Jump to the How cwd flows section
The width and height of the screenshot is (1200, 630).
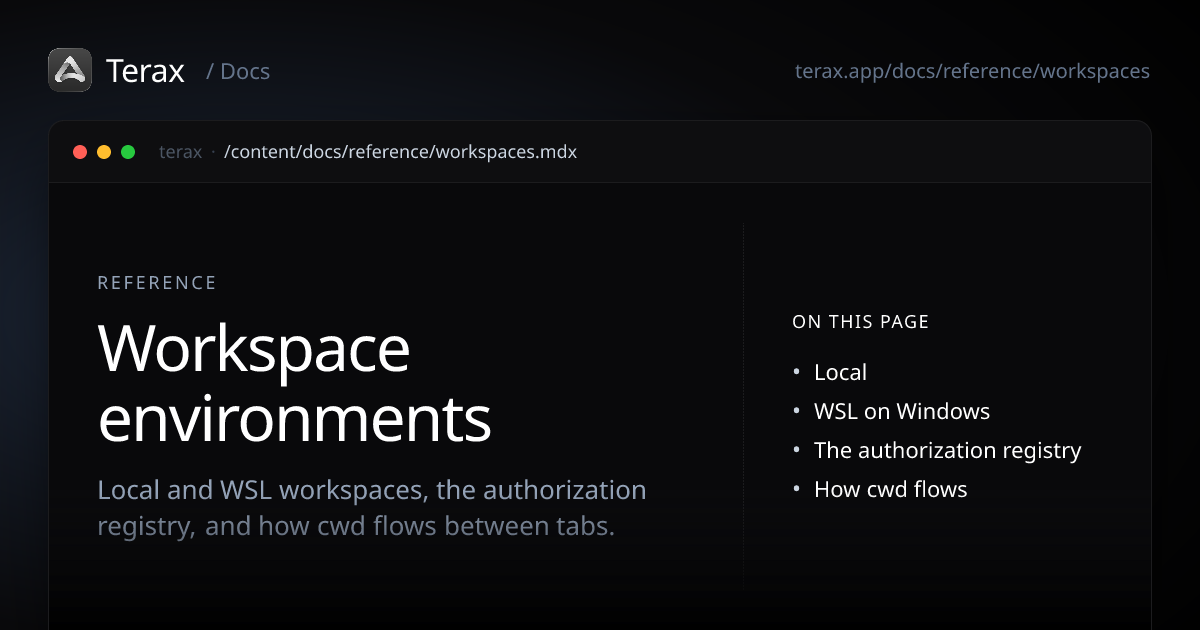tap(891, 489)
